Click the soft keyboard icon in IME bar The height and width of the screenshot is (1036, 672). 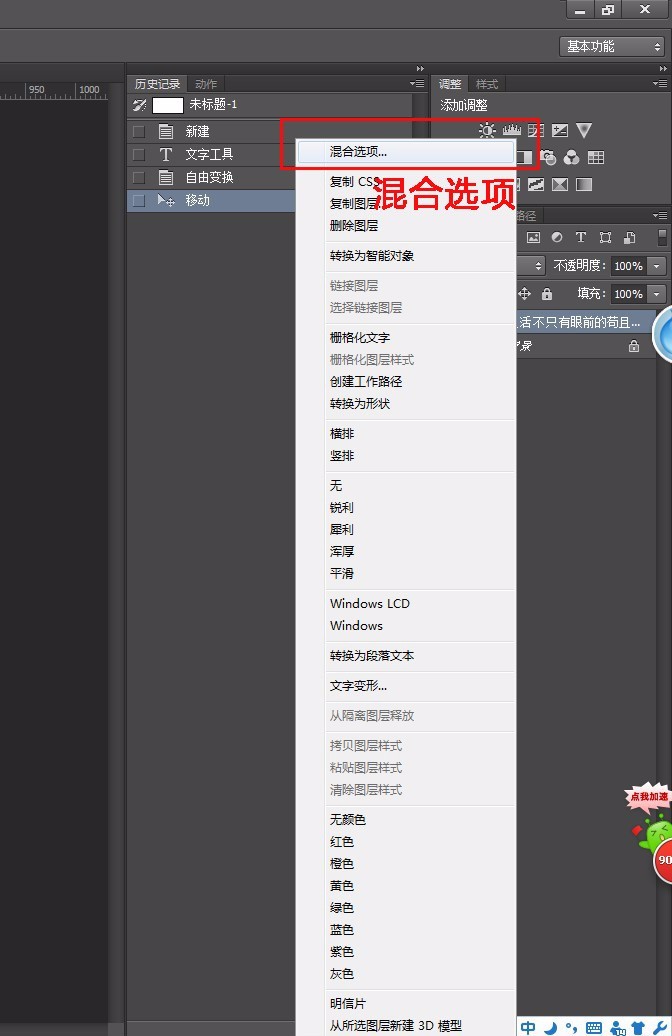594,1027
